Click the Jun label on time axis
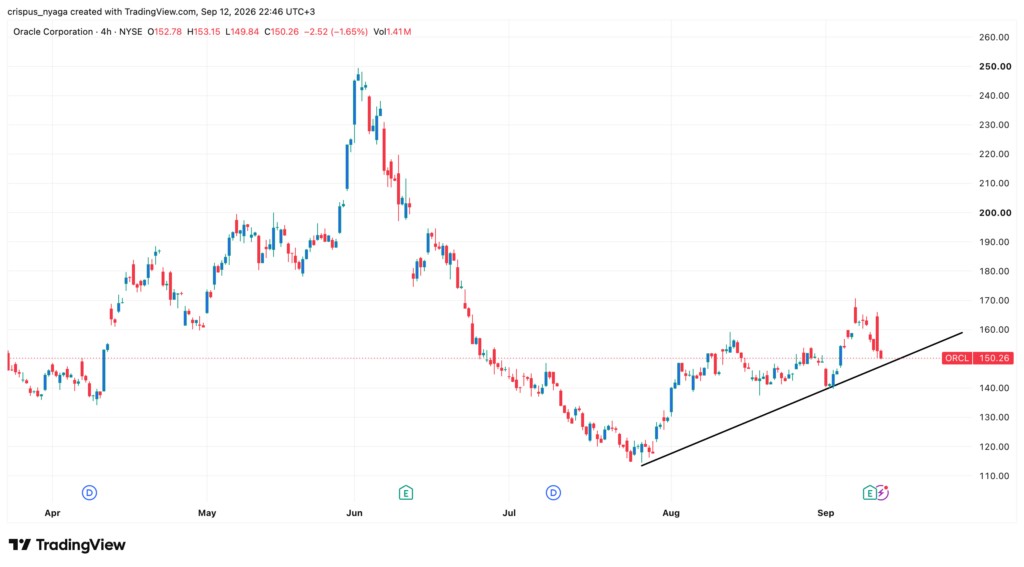The height and width of the screenshot is (567, 1024). [x=355, y=513]
